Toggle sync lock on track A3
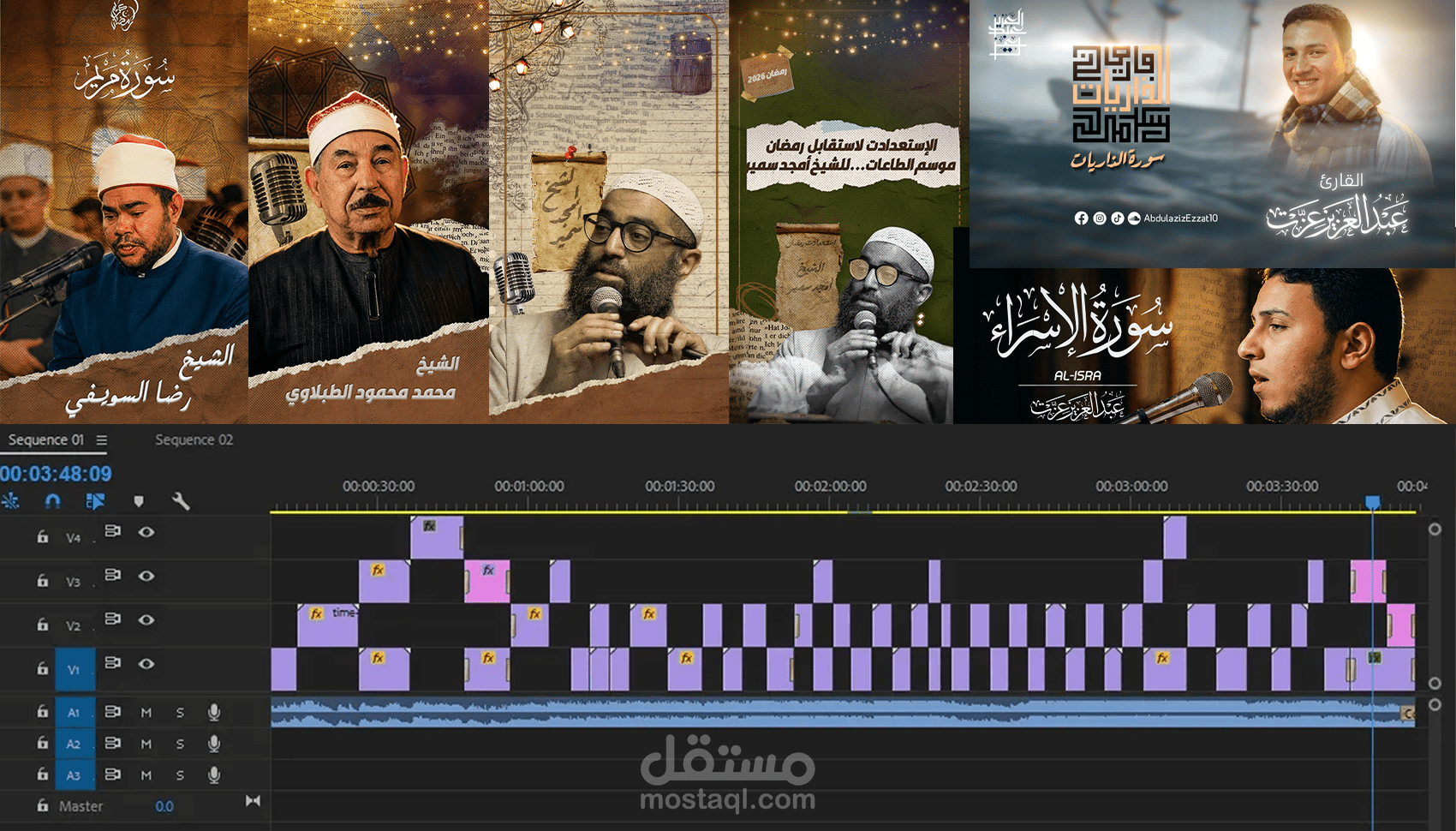 (112, 774)
